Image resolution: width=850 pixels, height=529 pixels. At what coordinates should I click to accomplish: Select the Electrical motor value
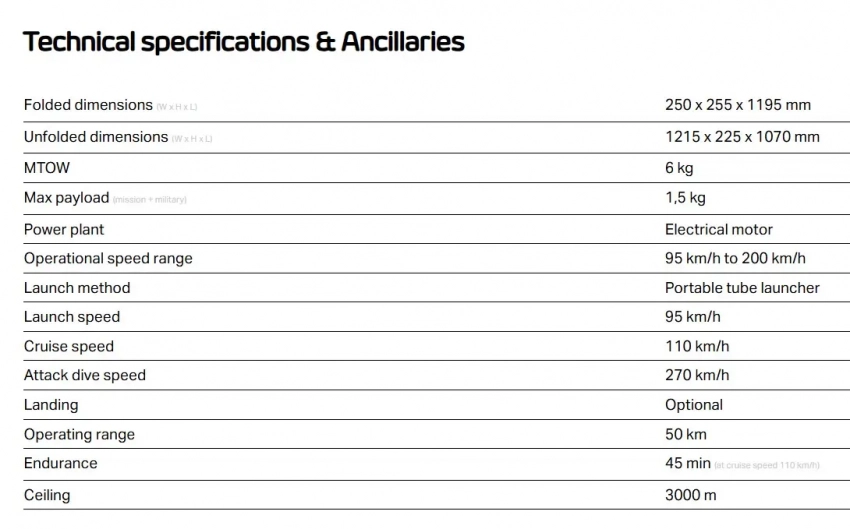(x=719, y=229)
